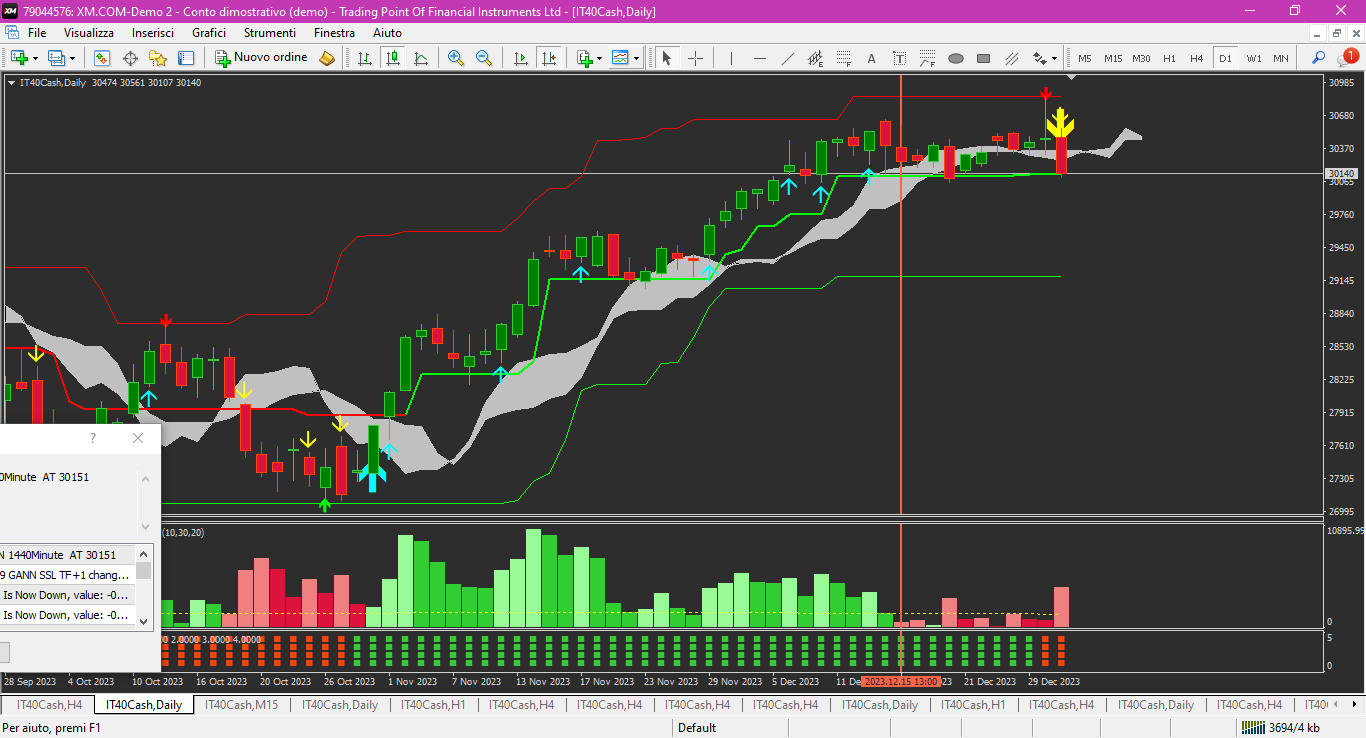Draw a vertical line tool
This screenshot has width=1366, height=738.
click(731, 58)
